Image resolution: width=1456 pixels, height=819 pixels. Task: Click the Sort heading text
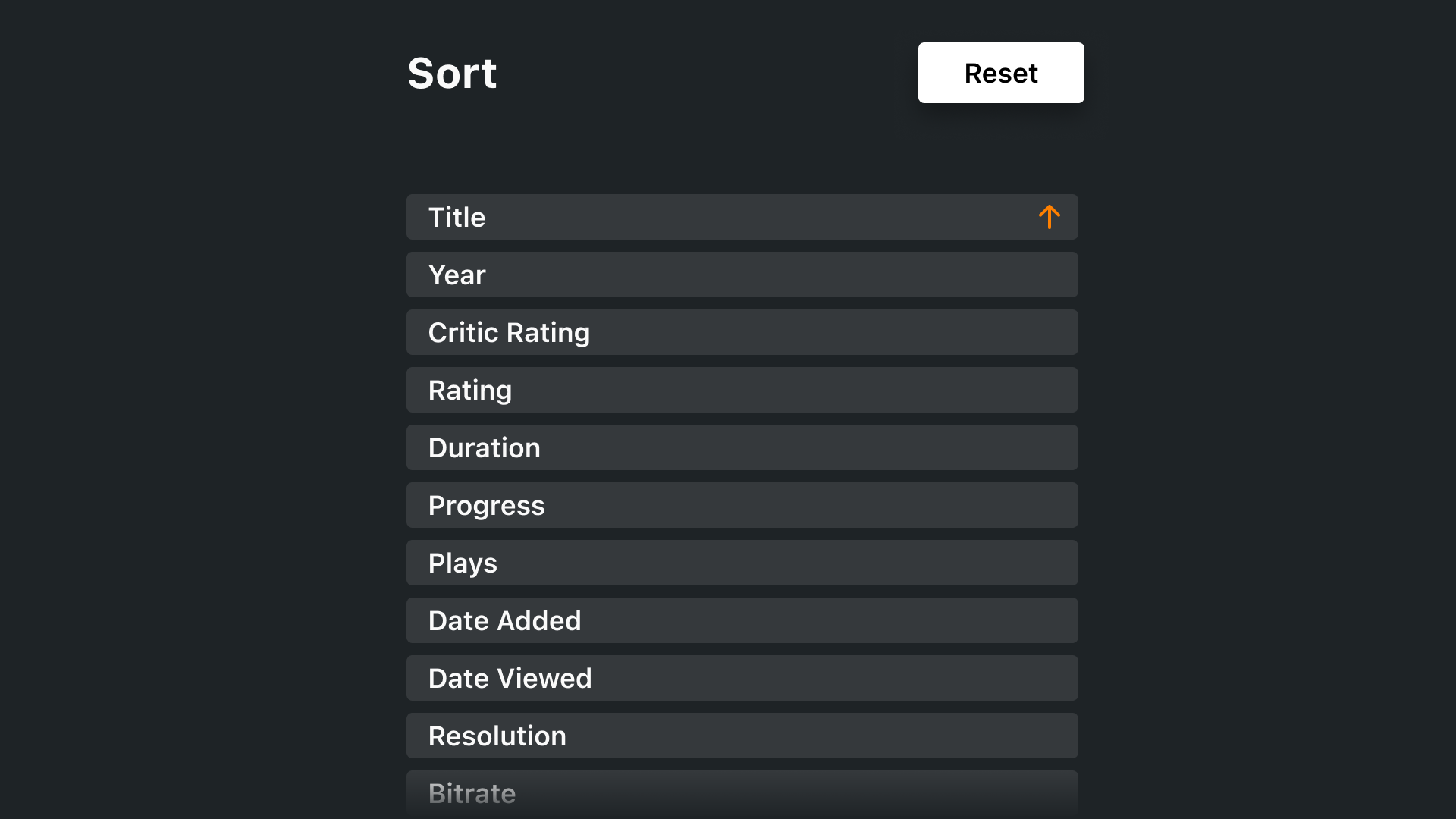(x=452, y=74)
